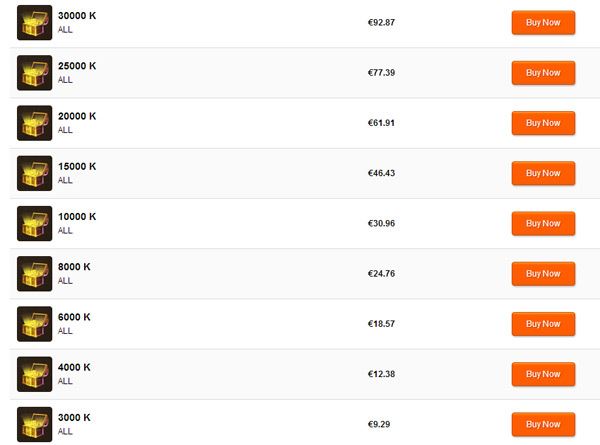Screen dimensions: 600x445
Task: Click the 30000 K product title
Action: 77,16
